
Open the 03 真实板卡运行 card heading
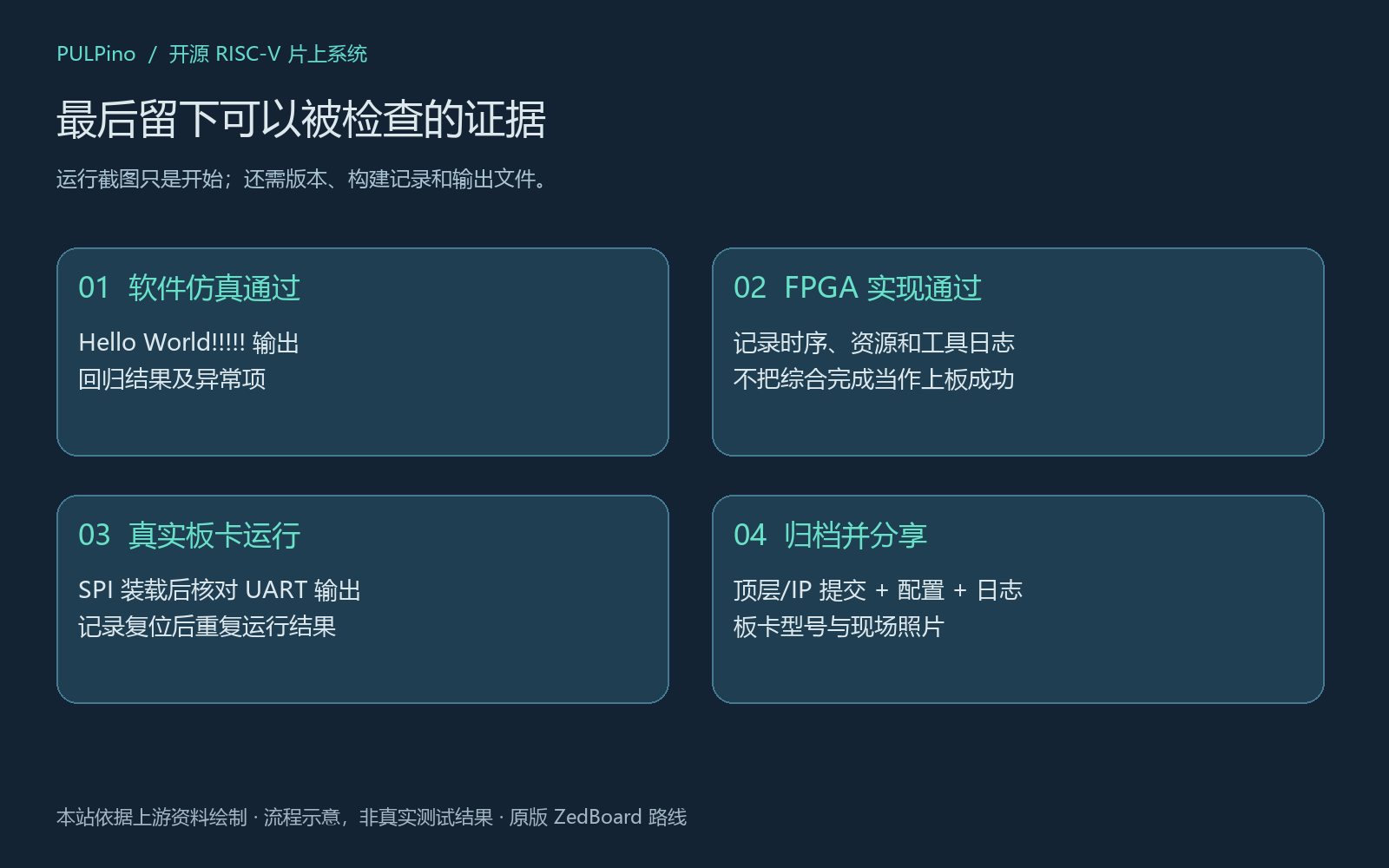tap(189, 535)
